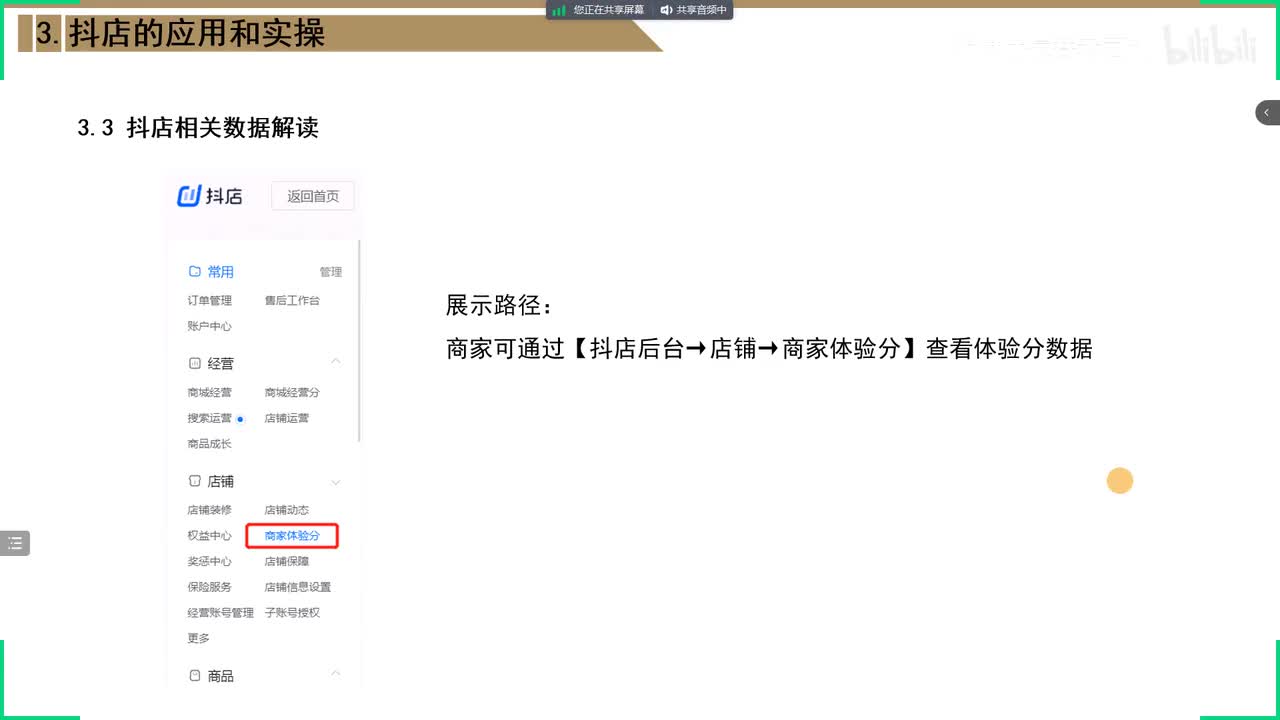This screenshot has height=720, width=1280.
Task: Select 经营账号管理 in the sidebar
Action: pos(220,613)
